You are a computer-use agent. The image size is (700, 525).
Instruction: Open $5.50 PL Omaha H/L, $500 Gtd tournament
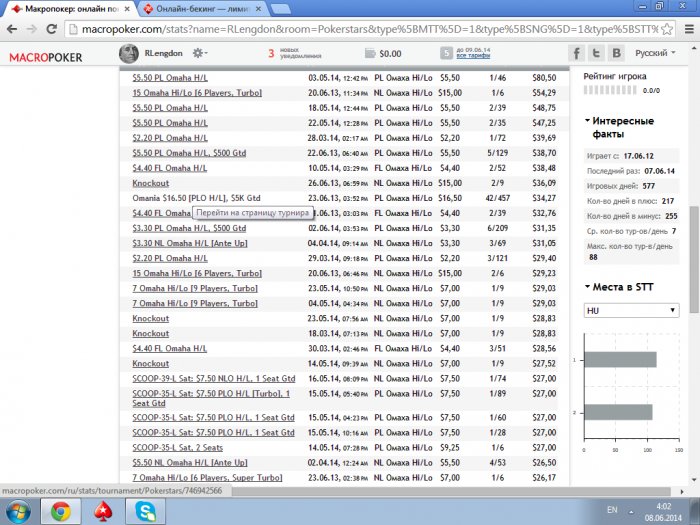click(189, 153)
